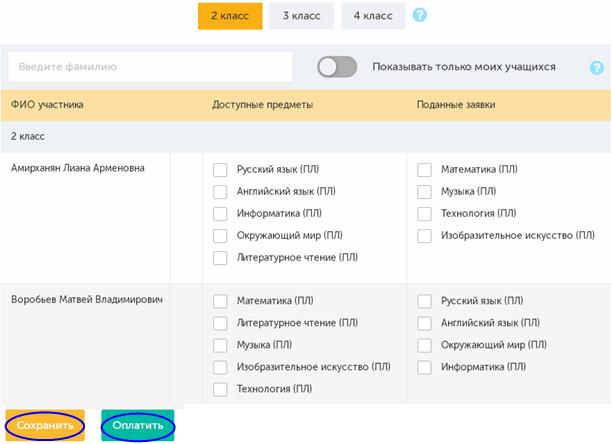Check Окружающий мир (ПЛ) for Амирханян

tap(220, 236)
